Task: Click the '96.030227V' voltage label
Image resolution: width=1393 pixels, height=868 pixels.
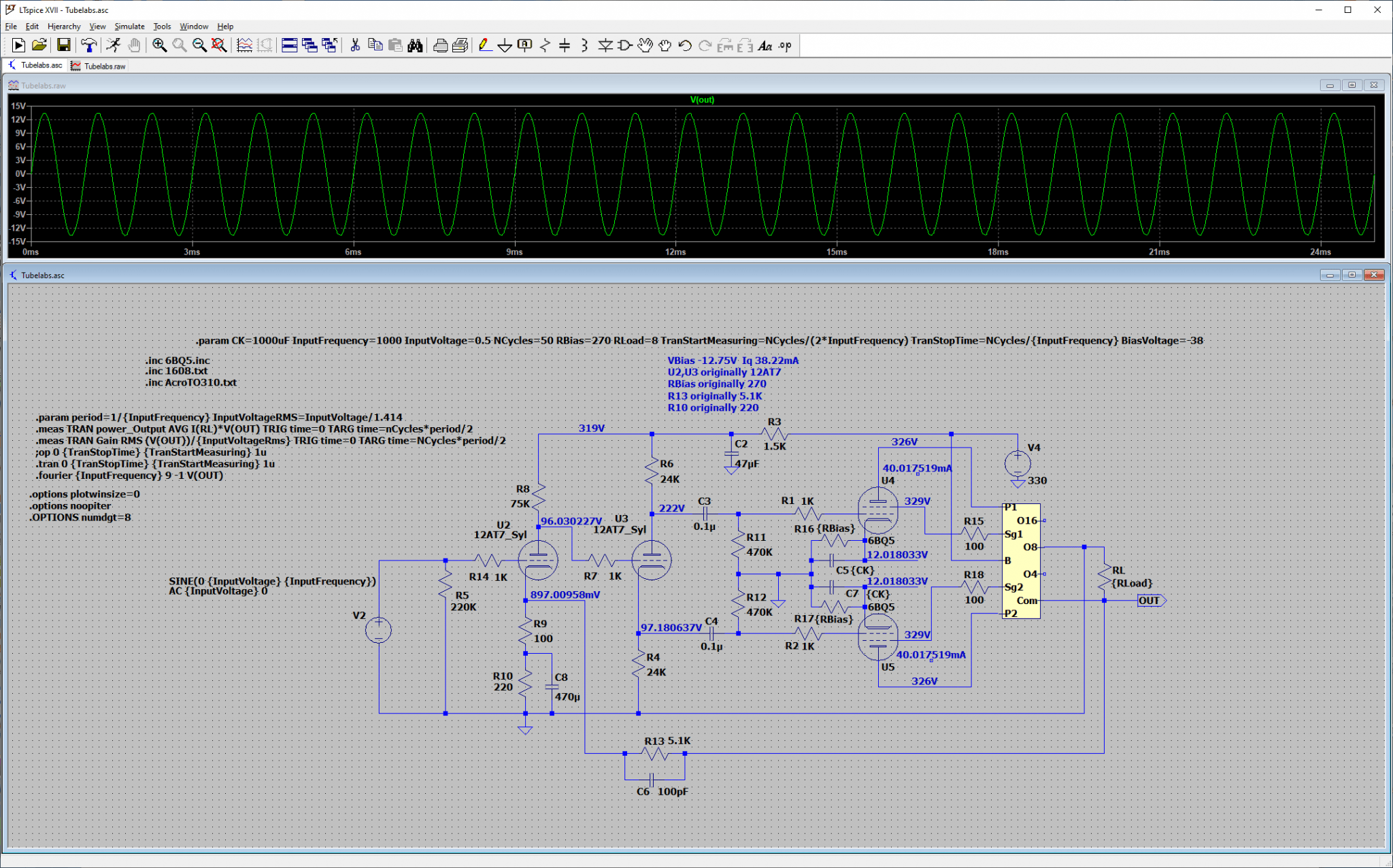Action: [571, 521]
